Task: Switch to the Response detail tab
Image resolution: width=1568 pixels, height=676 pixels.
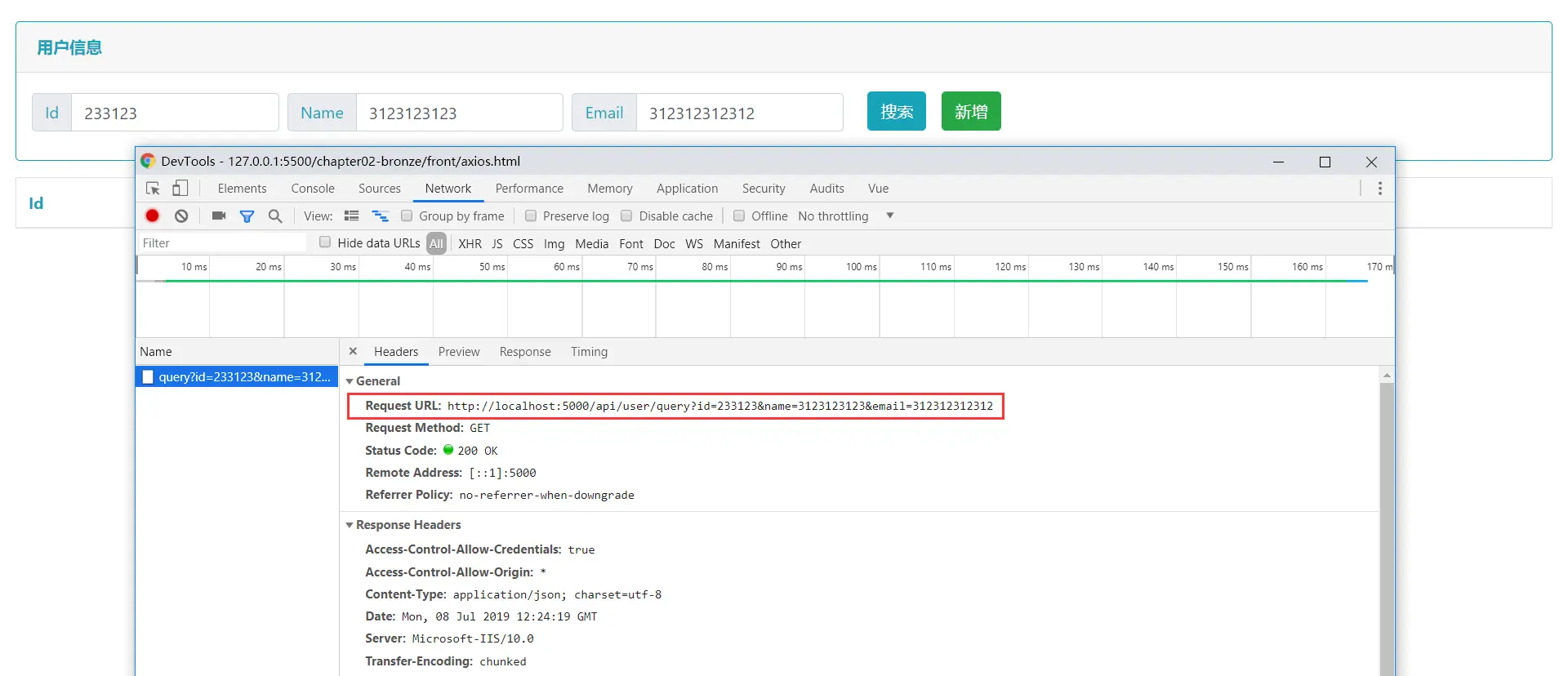Action: pyautogui.click(x=525, y=352)
